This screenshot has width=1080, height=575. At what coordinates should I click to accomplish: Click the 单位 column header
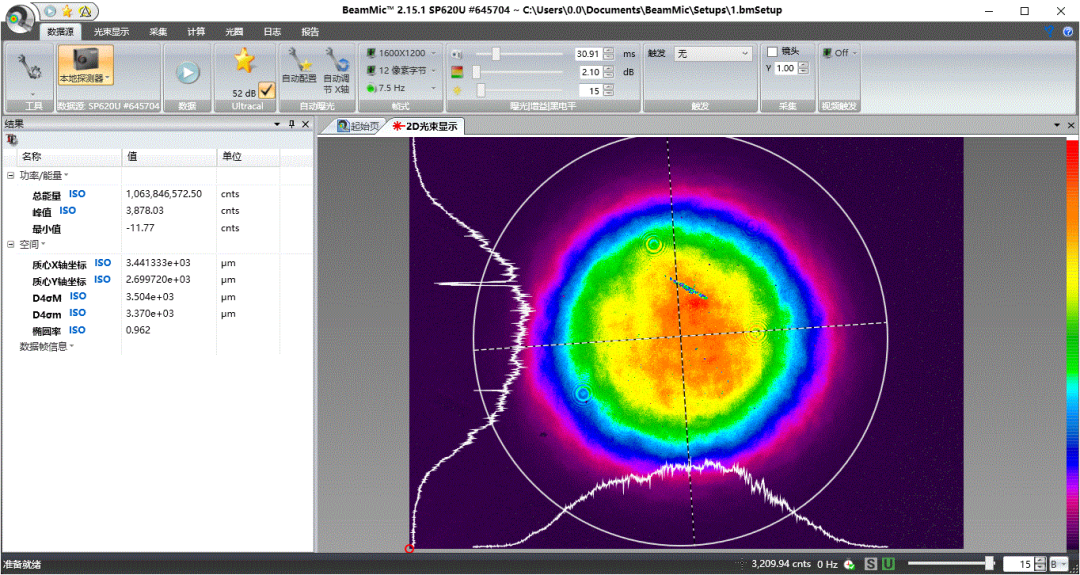coord(249,157)
